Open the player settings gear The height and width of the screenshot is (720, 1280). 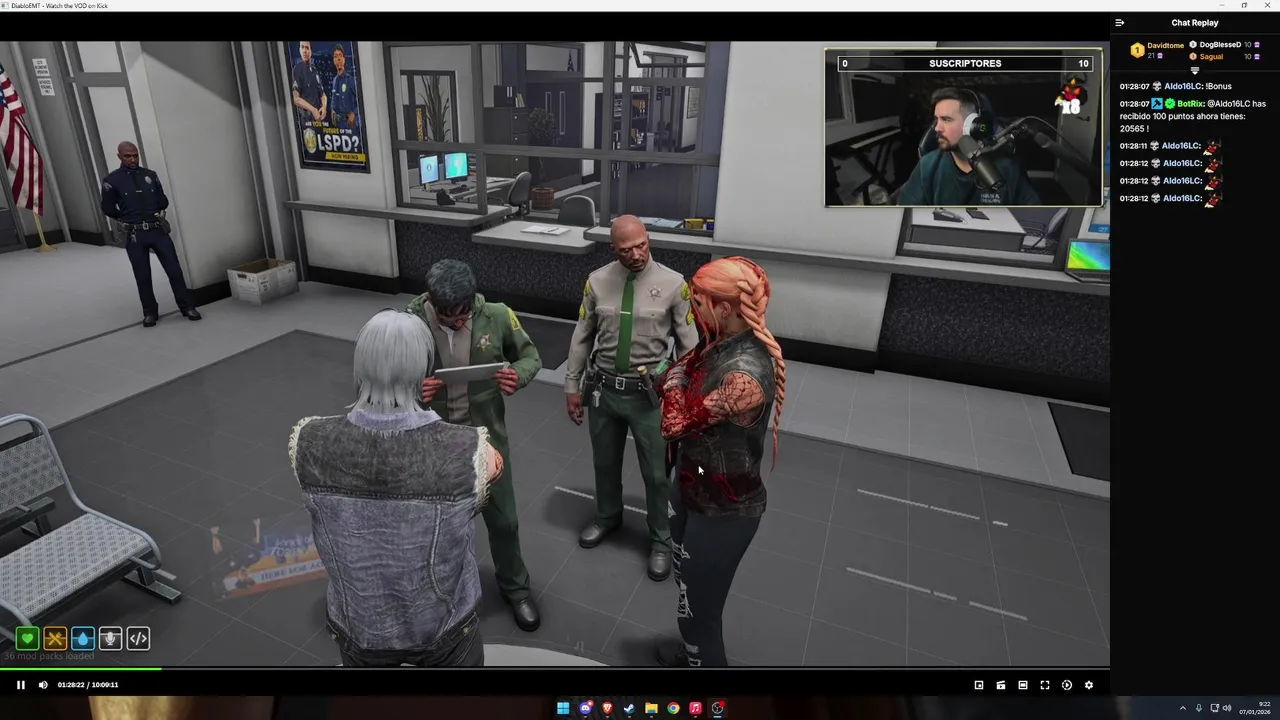click(x=1089, y=685)
